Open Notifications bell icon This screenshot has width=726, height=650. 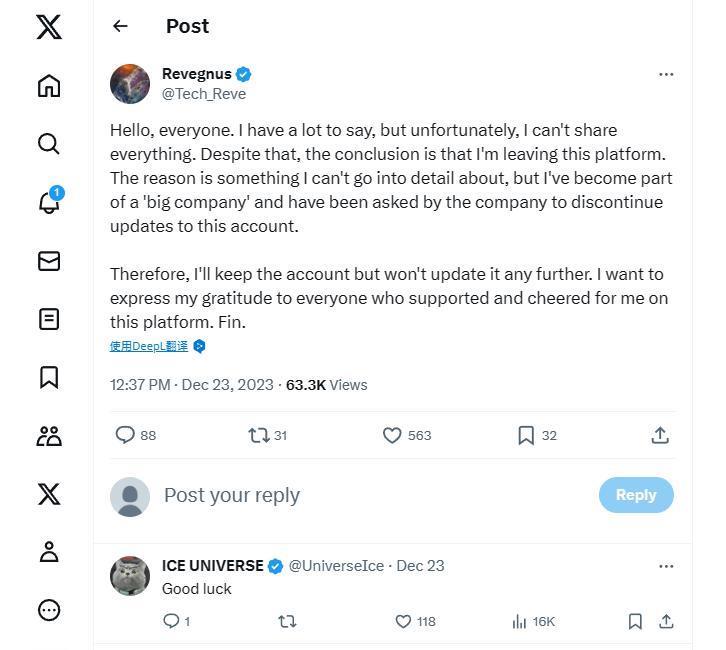(x=48, y=202)
